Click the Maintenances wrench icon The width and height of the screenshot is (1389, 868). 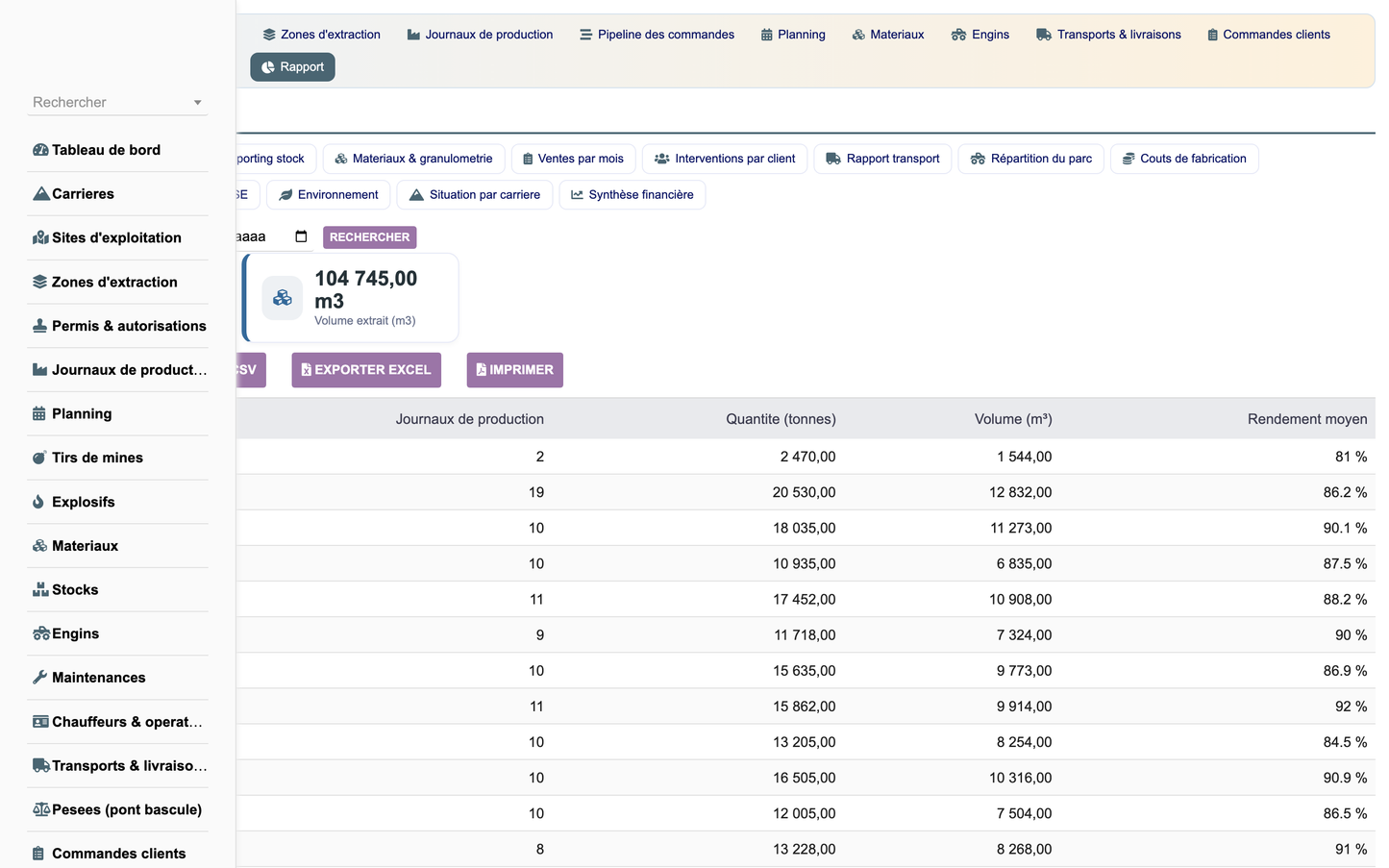point(39,678)
